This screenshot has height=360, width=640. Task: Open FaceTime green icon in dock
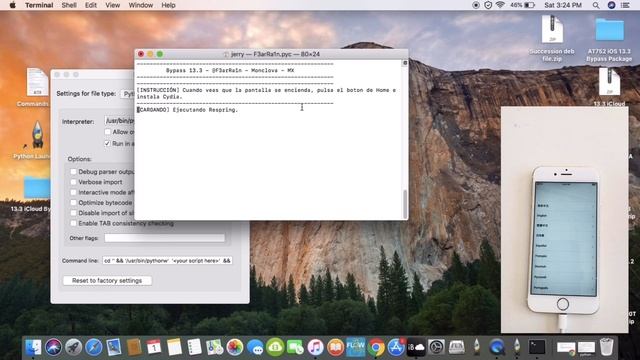tap(295, 347)
